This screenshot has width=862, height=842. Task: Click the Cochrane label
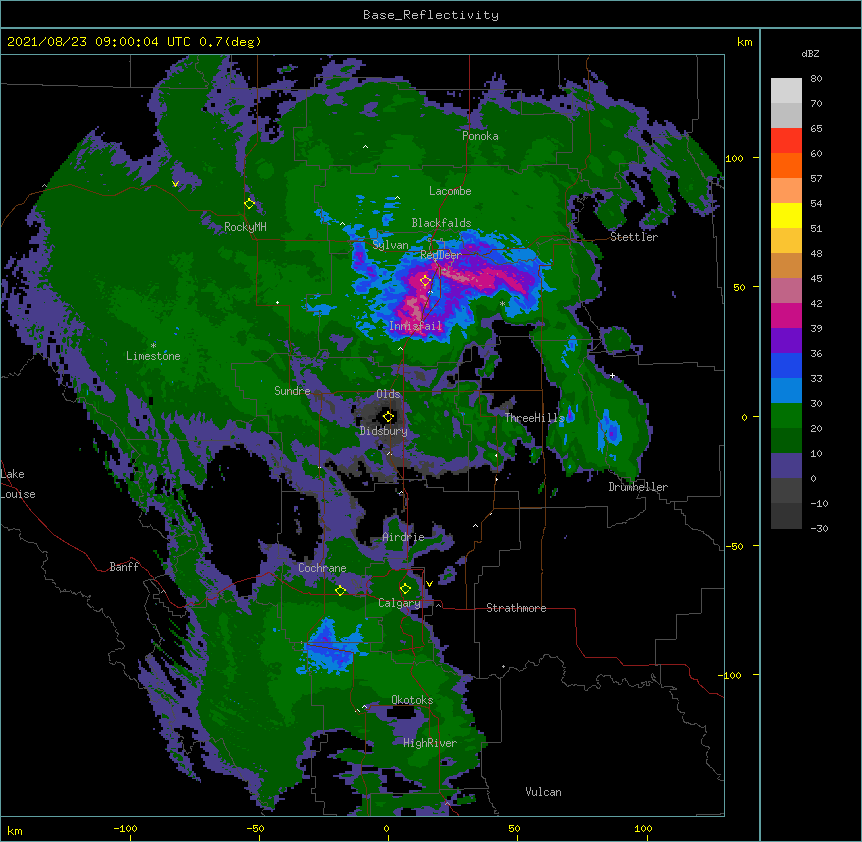pos(322,568)
